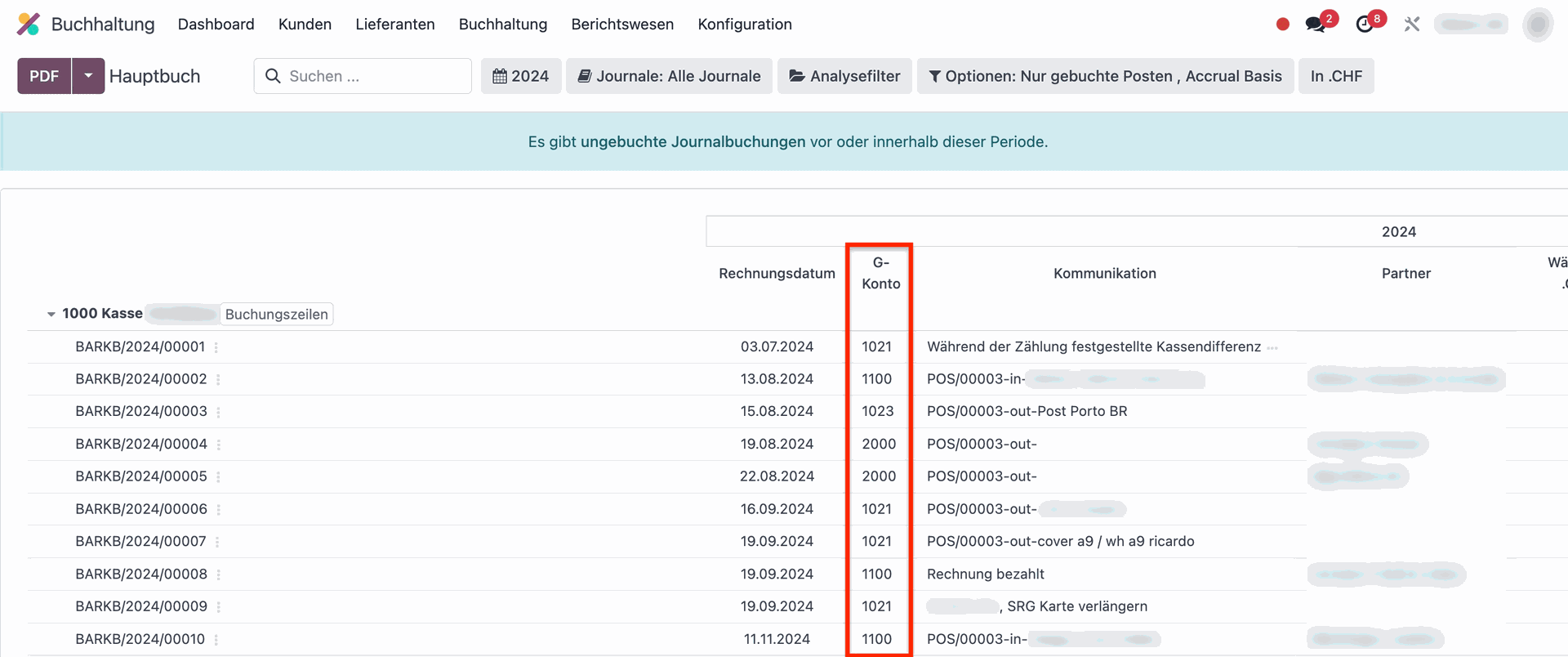Screen dimensions: 1568x657
Task: Click the Buchungszeilen button
Action: [276, 315]
